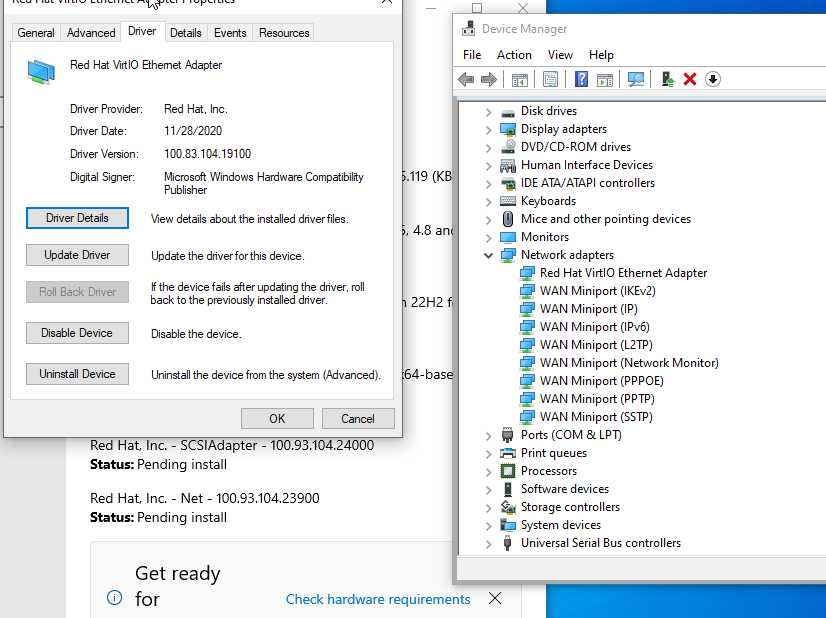The image size is (826, 618).
Task: Select WAN Miniport (IPv6) device
Action: pos(594,327)
